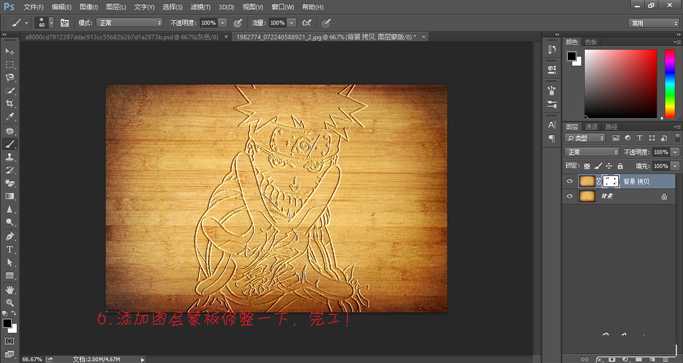Toggle Quick Mask mode
Viewport: 683px width, 363px height.
coord(9,341)
